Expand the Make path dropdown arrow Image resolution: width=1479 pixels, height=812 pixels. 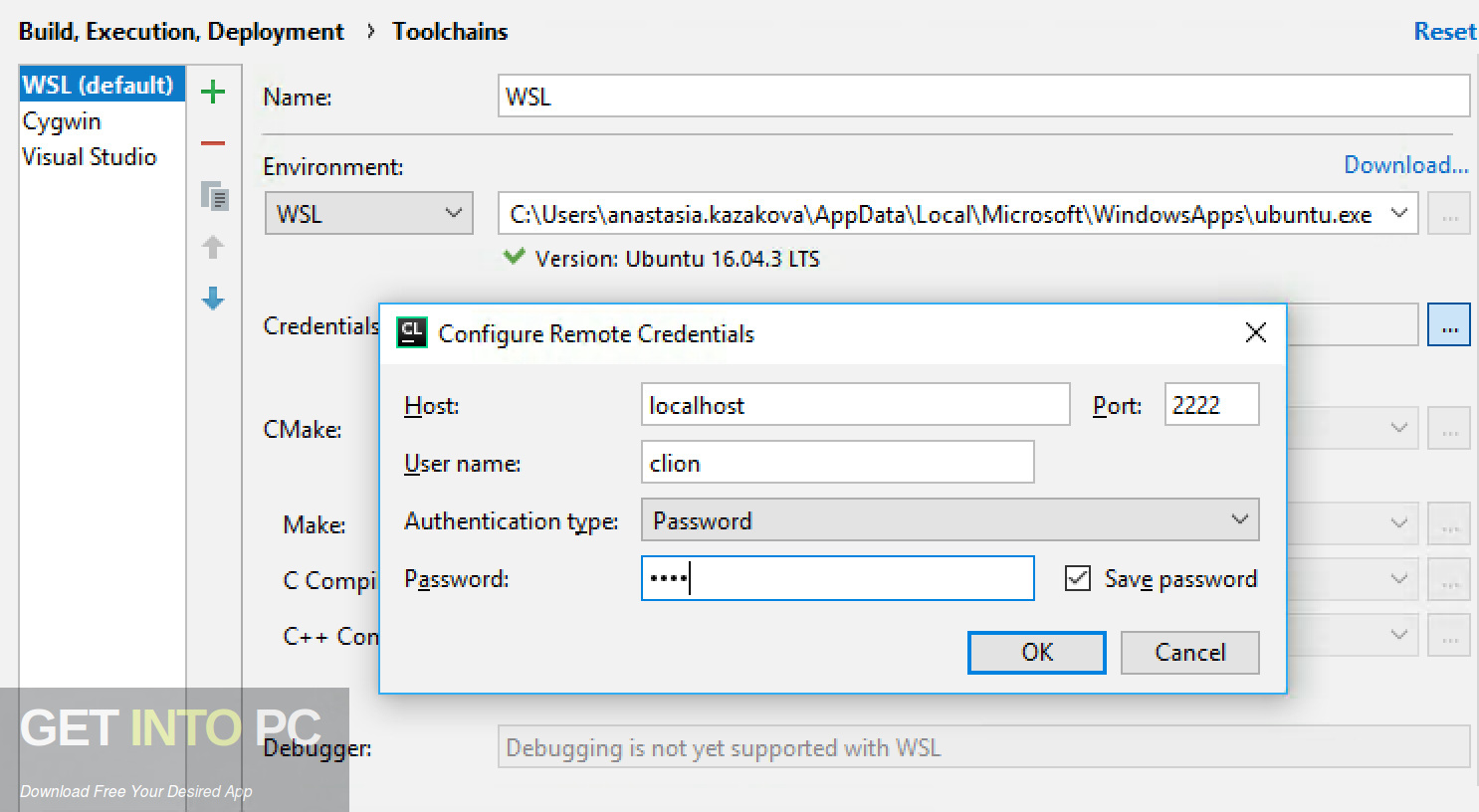1398,522
